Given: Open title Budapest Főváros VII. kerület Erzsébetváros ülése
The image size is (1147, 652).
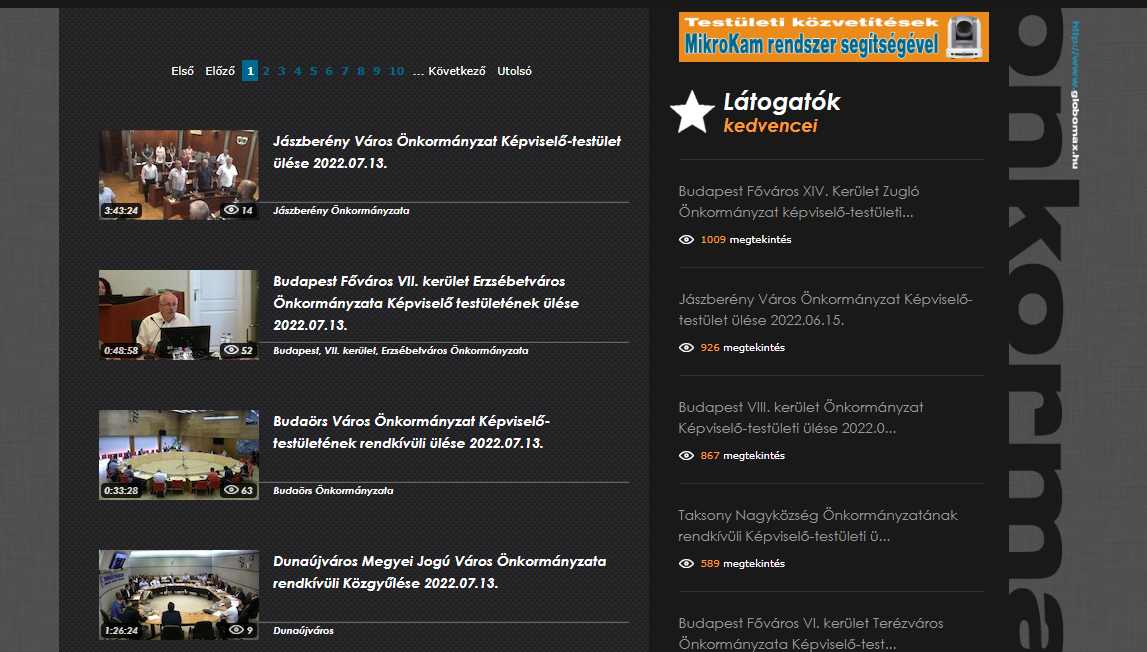Looking at the screenshot, I should [x=426, y=303].
